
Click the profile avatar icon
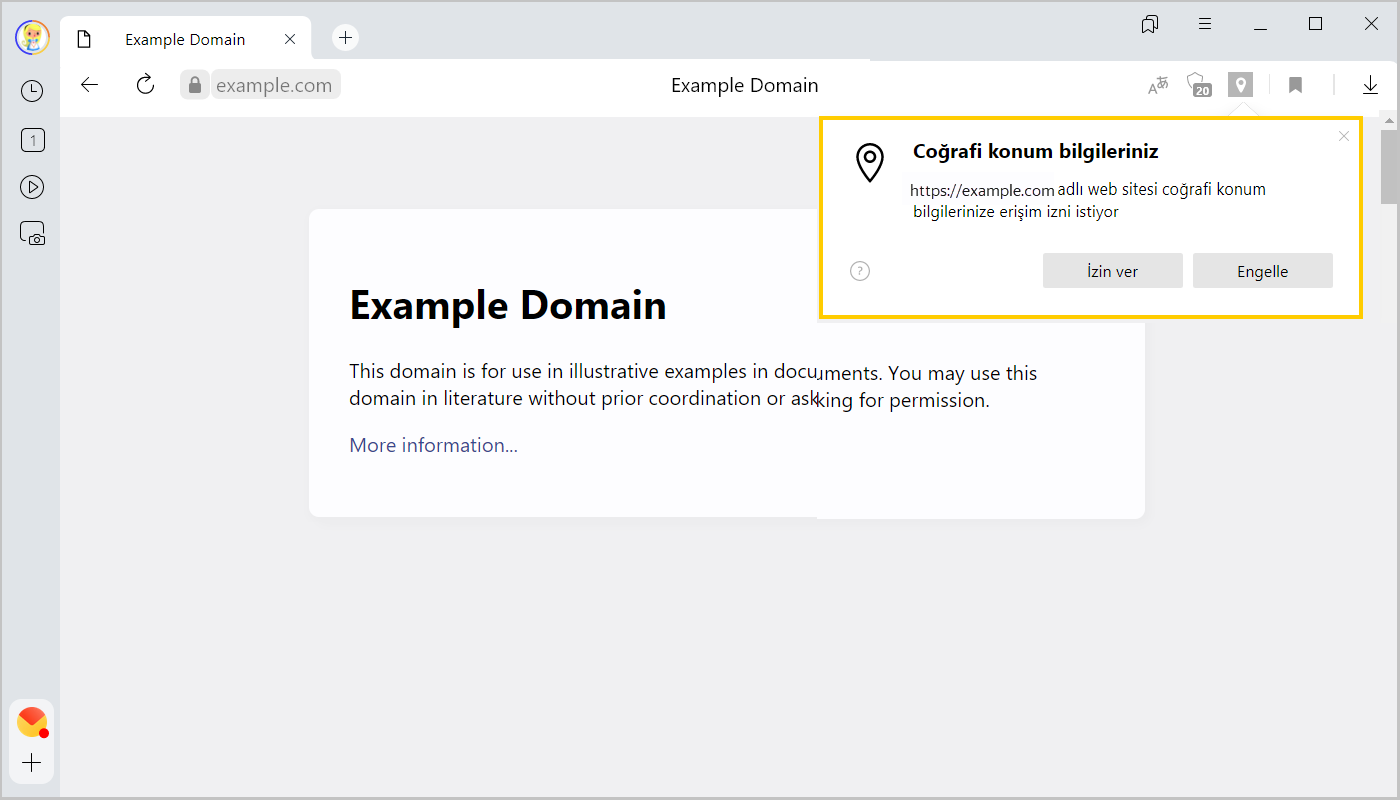click(x=32, y=38)
